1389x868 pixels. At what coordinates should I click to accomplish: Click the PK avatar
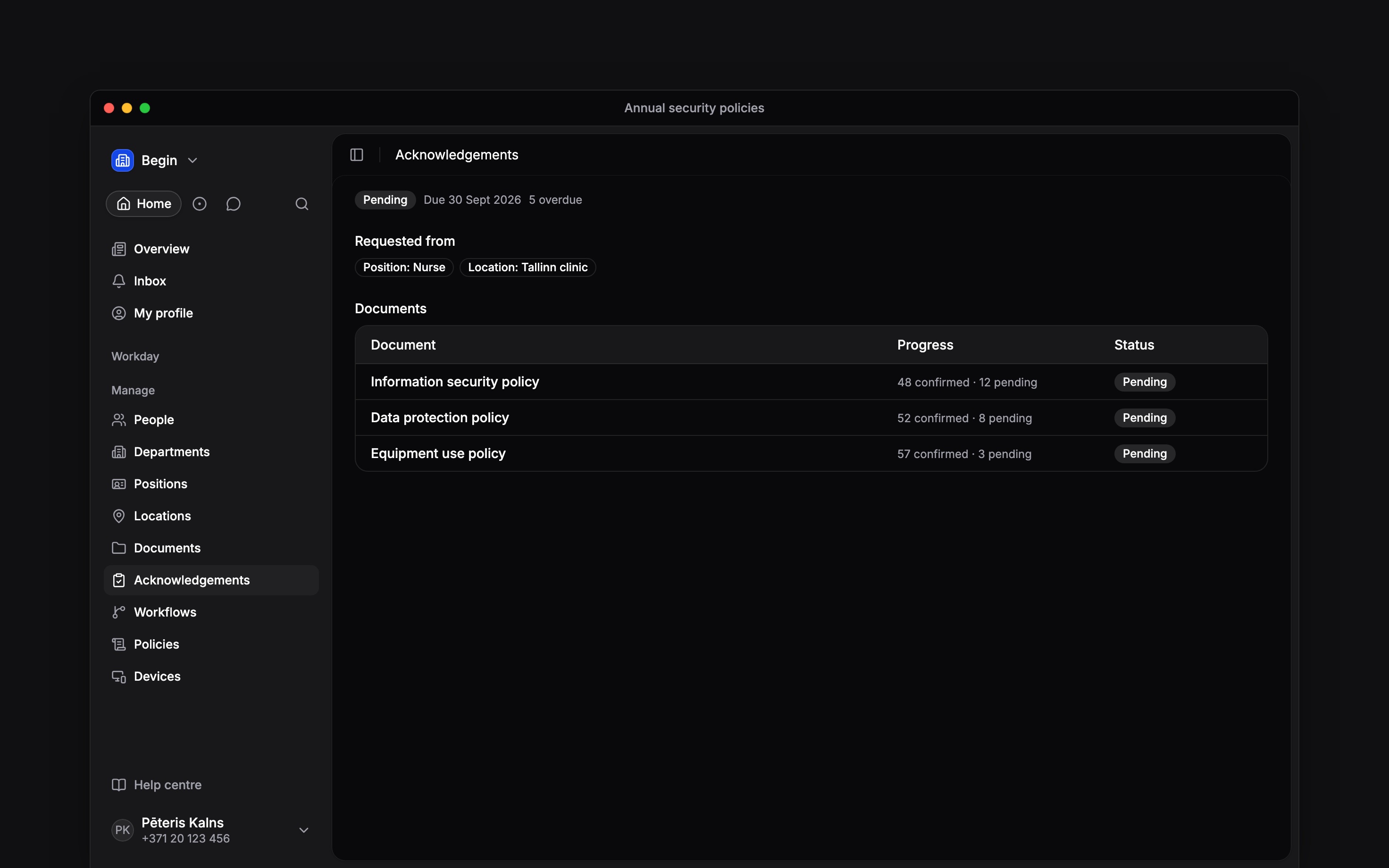(x=122, y=830)
